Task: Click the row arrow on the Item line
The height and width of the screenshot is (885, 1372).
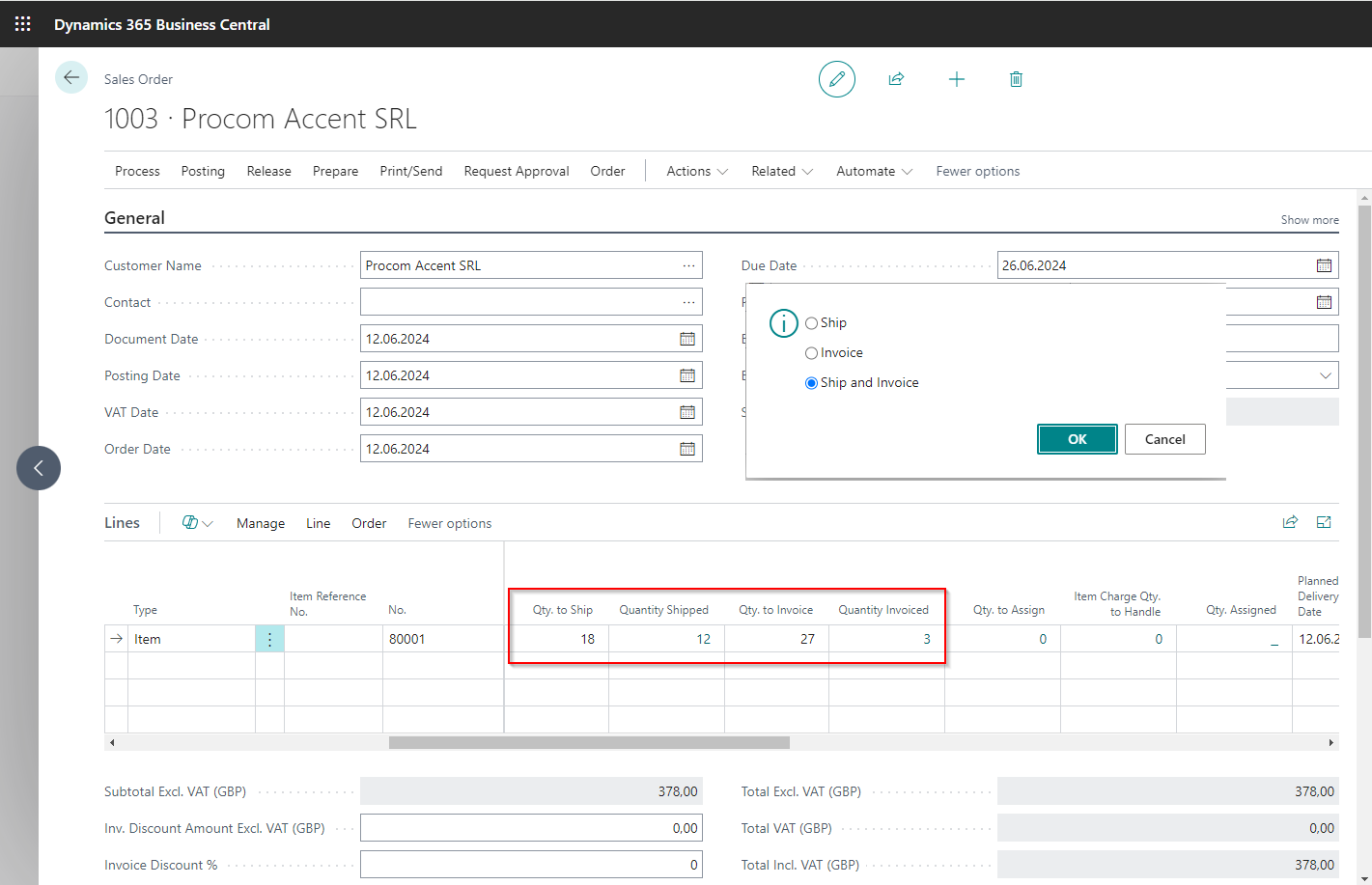Action: tap(117, 639)
